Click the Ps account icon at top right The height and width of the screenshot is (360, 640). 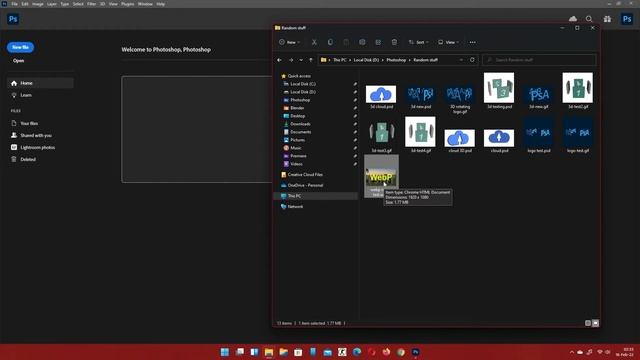coord(627,19)
